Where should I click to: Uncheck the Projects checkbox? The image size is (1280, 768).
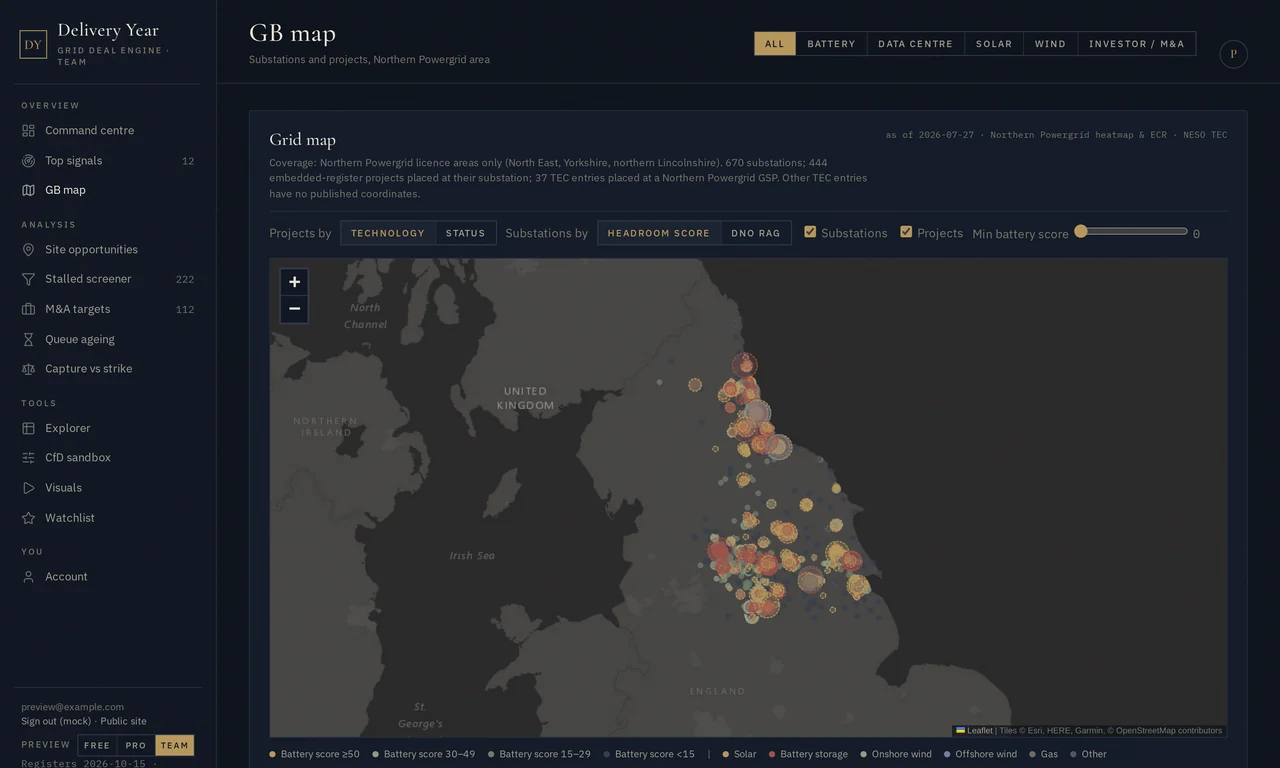click(906, 232)
